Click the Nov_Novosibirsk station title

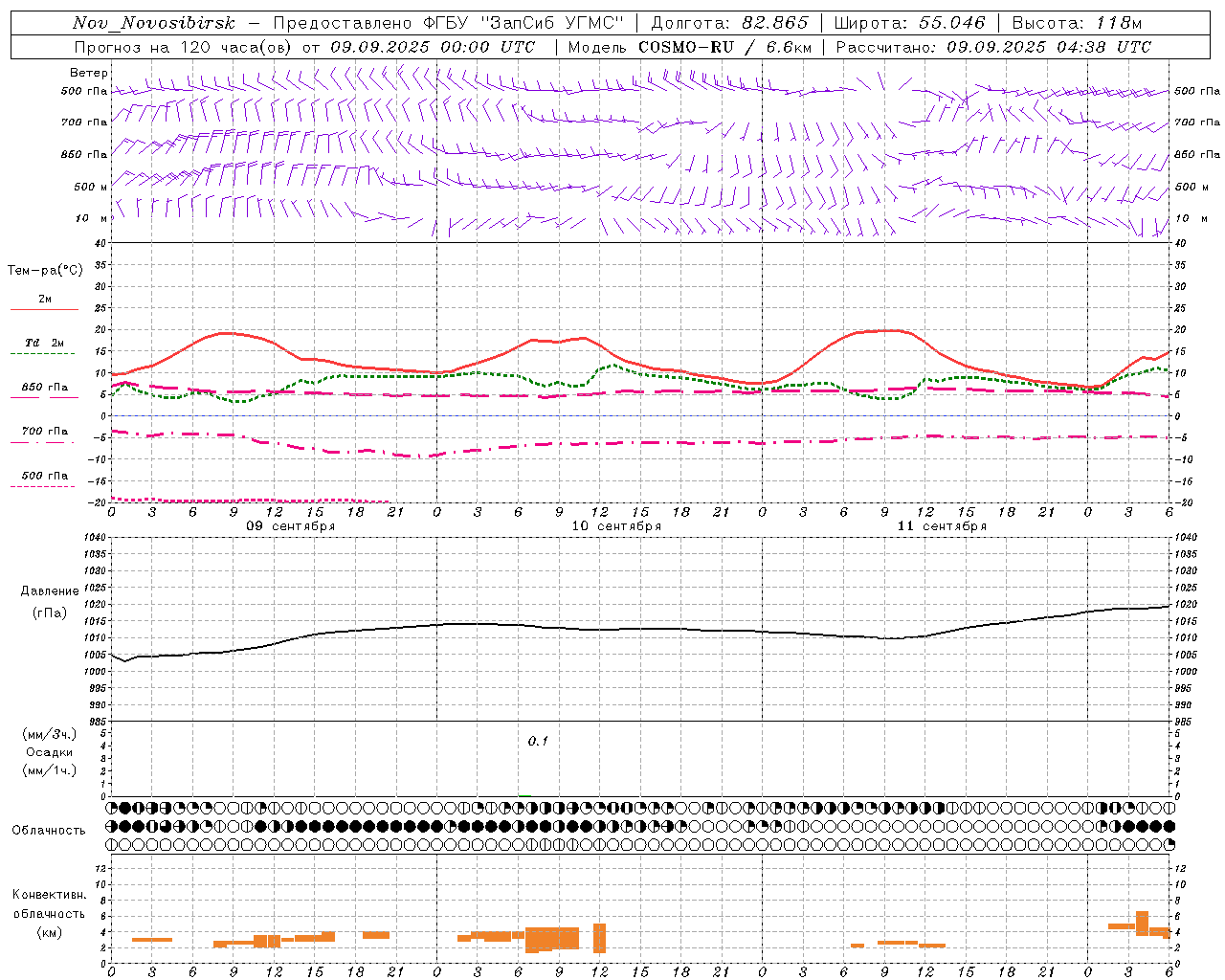coord(154,23)
